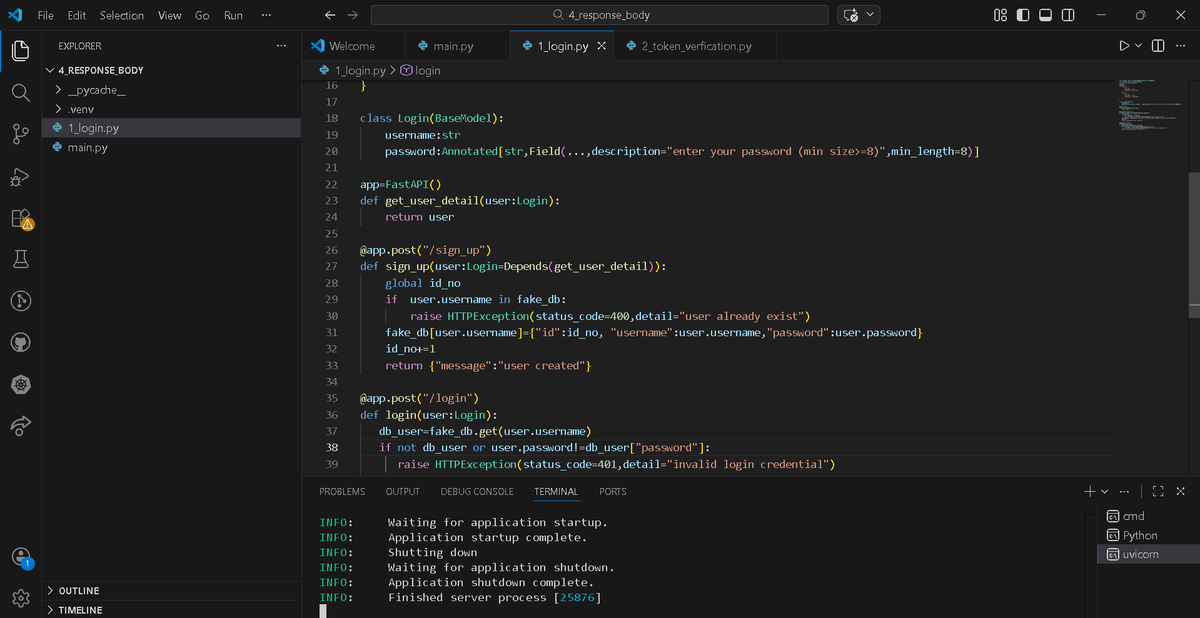The height and width of the screenshot is (618, 1200).
Task: Create new terminal with plus icon
Action: (x=1089, y=491)
